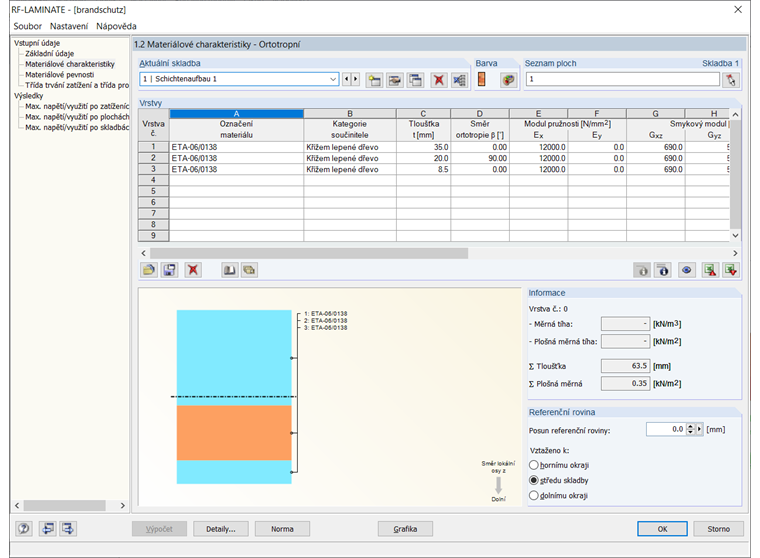Go to the next composition arrow
Image resolution: width=760 pixels, height=558 pixels.
355,79
